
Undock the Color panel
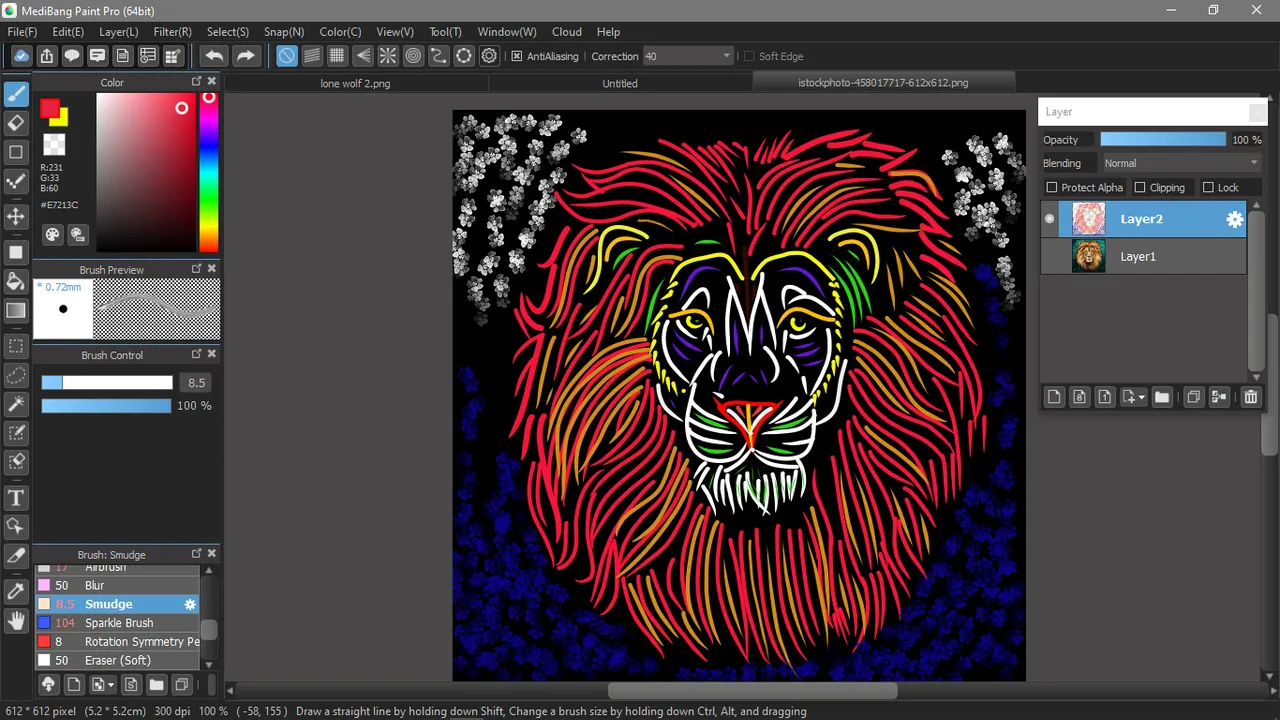click(x=196, y=82)
